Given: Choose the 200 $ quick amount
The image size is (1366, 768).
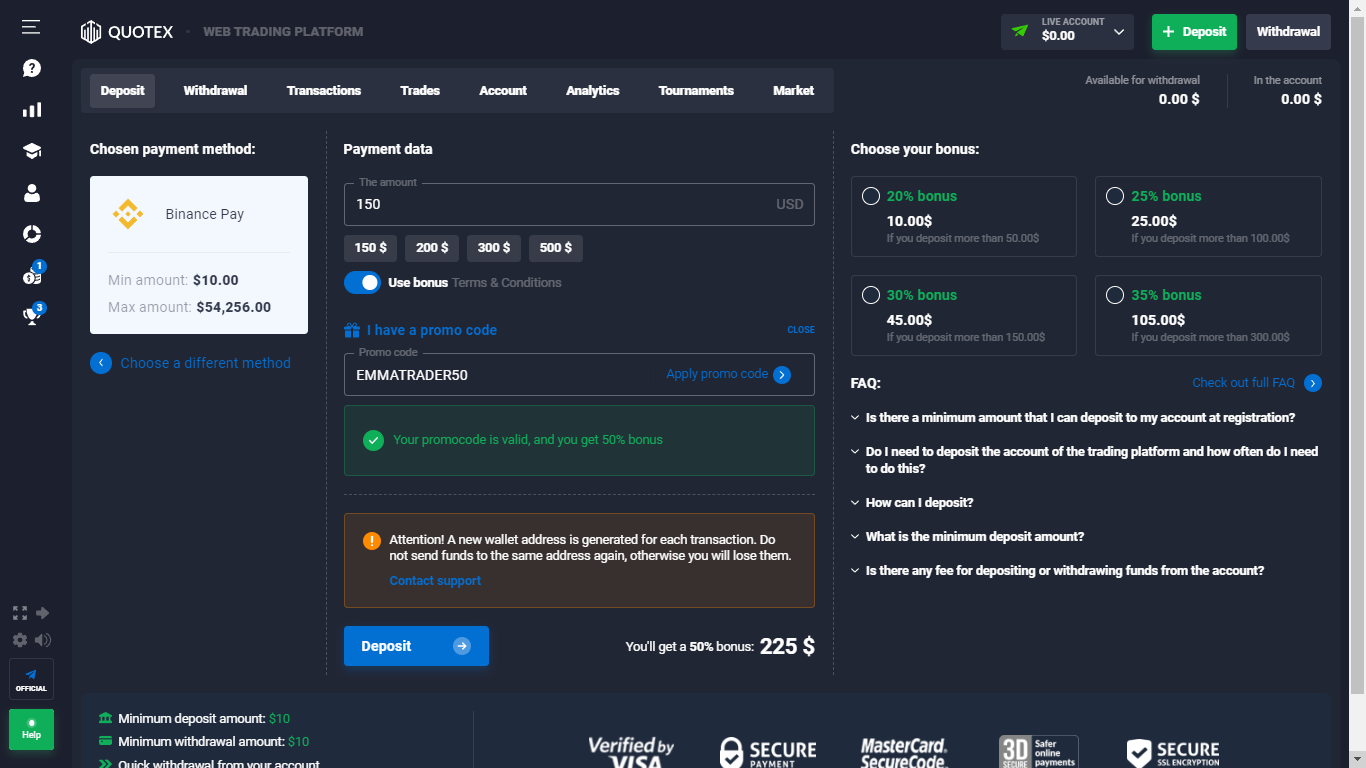Looking at the screenshot, I should [x=432, y=248].
